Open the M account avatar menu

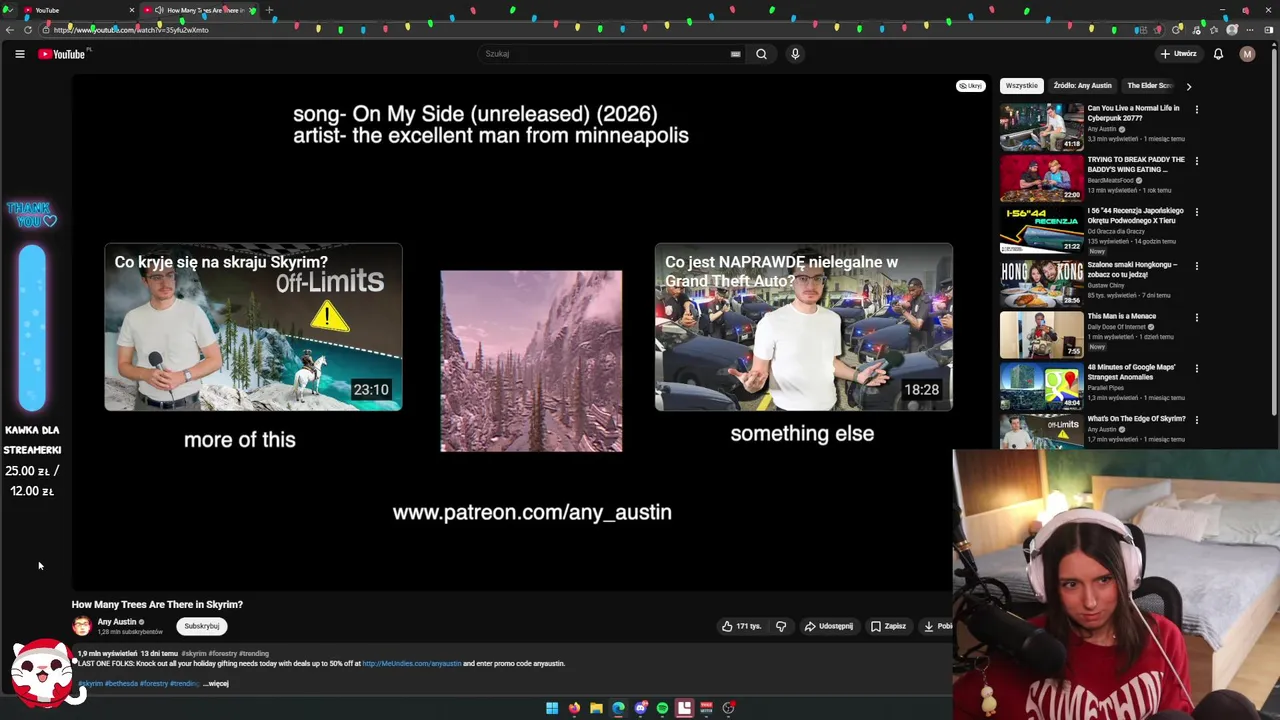(1247, 54)
